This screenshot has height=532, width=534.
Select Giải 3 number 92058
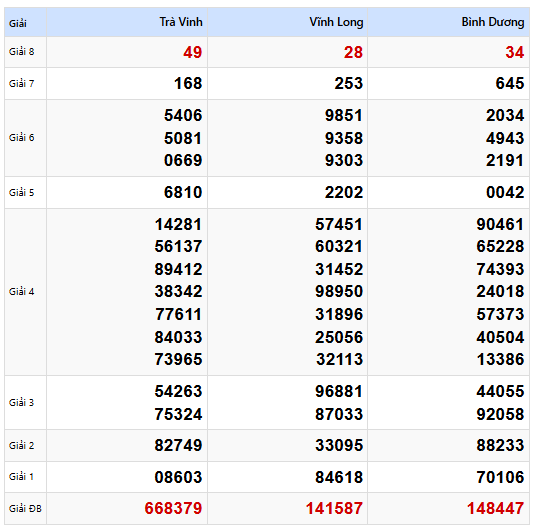tap(500, 414)
